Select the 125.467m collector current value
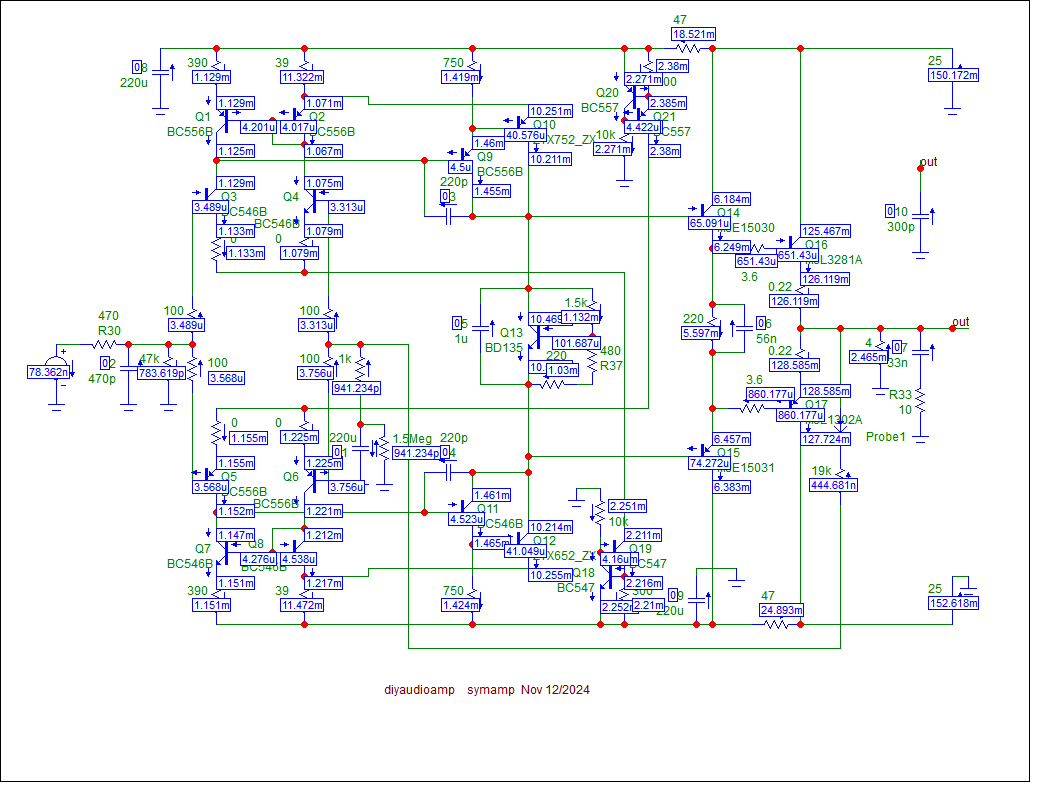The image size is (1037, 785). [x=826, y=231]
